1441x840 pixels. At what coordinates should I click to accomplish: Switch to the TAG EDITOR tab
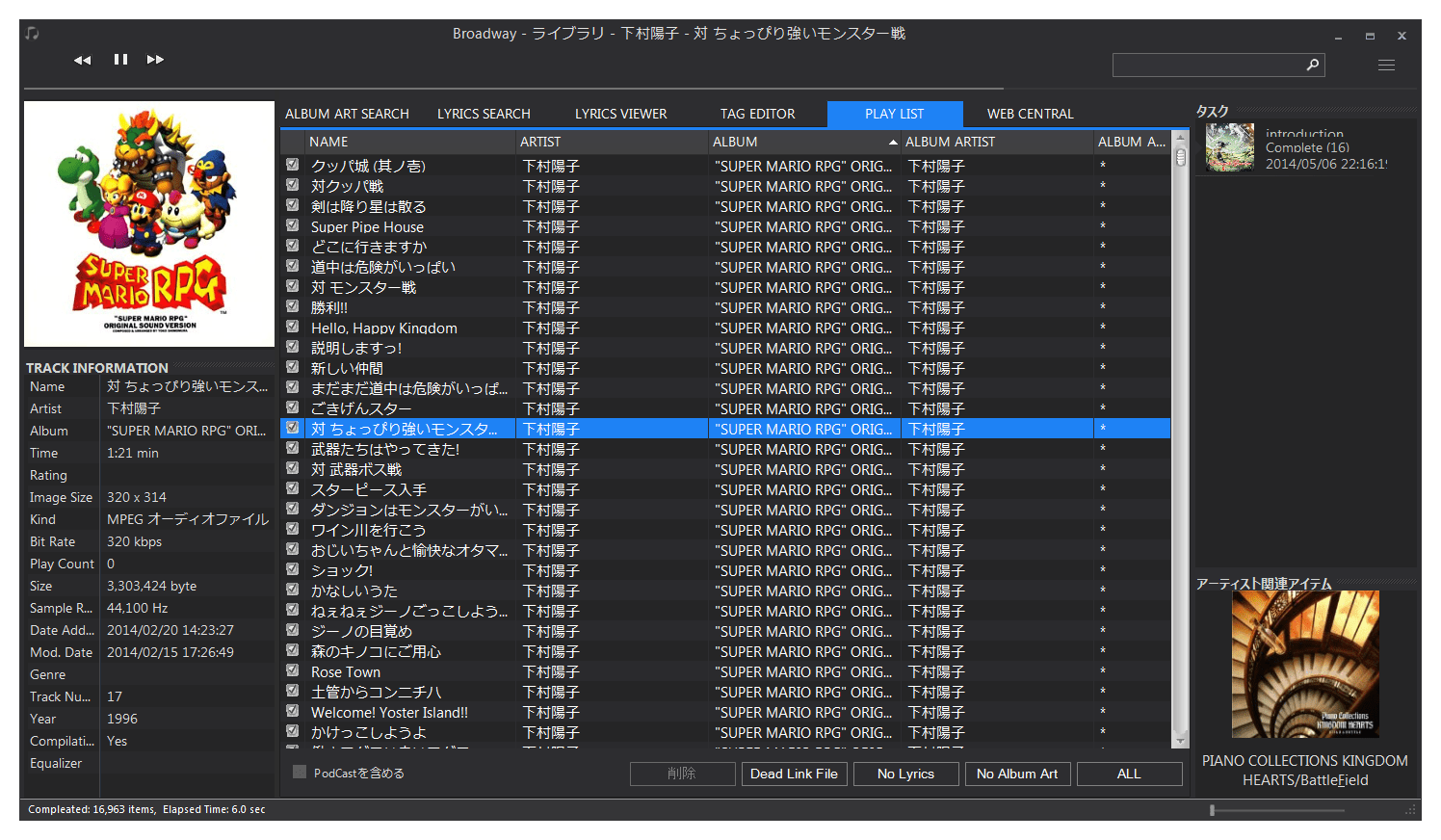[x=758, y=114]
